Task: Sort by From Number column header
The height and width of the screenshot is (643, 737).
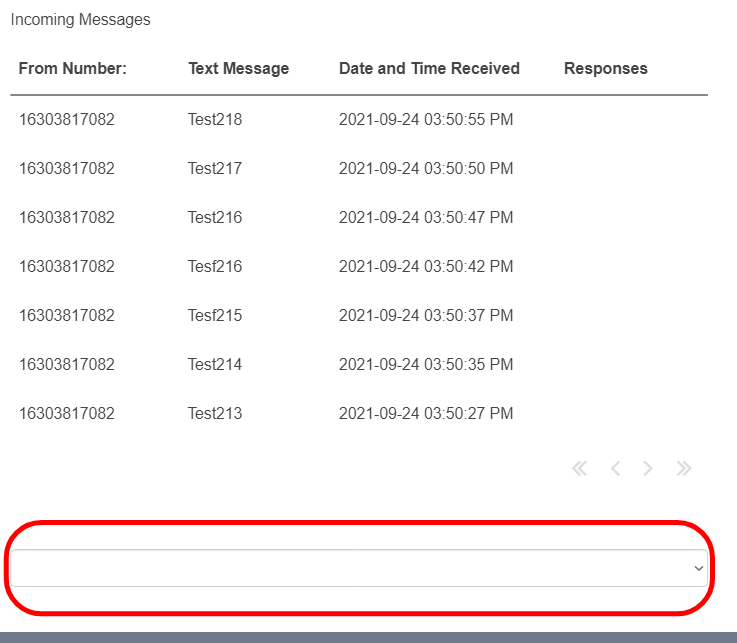Action: pyautogui.click(x=73, y=69)
